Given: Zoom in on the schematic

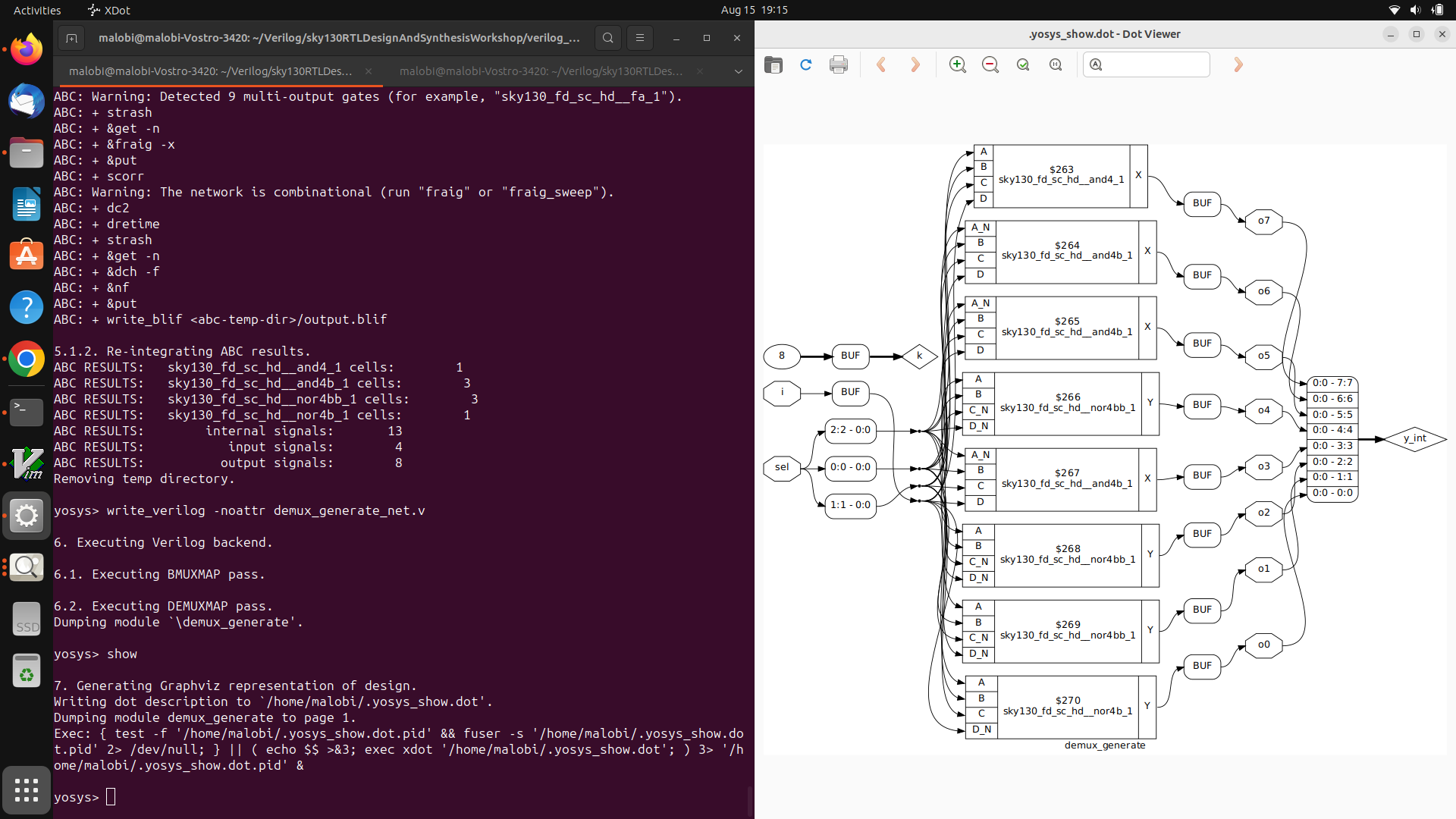Looking at the screenshot, I should tap(957, 64).
